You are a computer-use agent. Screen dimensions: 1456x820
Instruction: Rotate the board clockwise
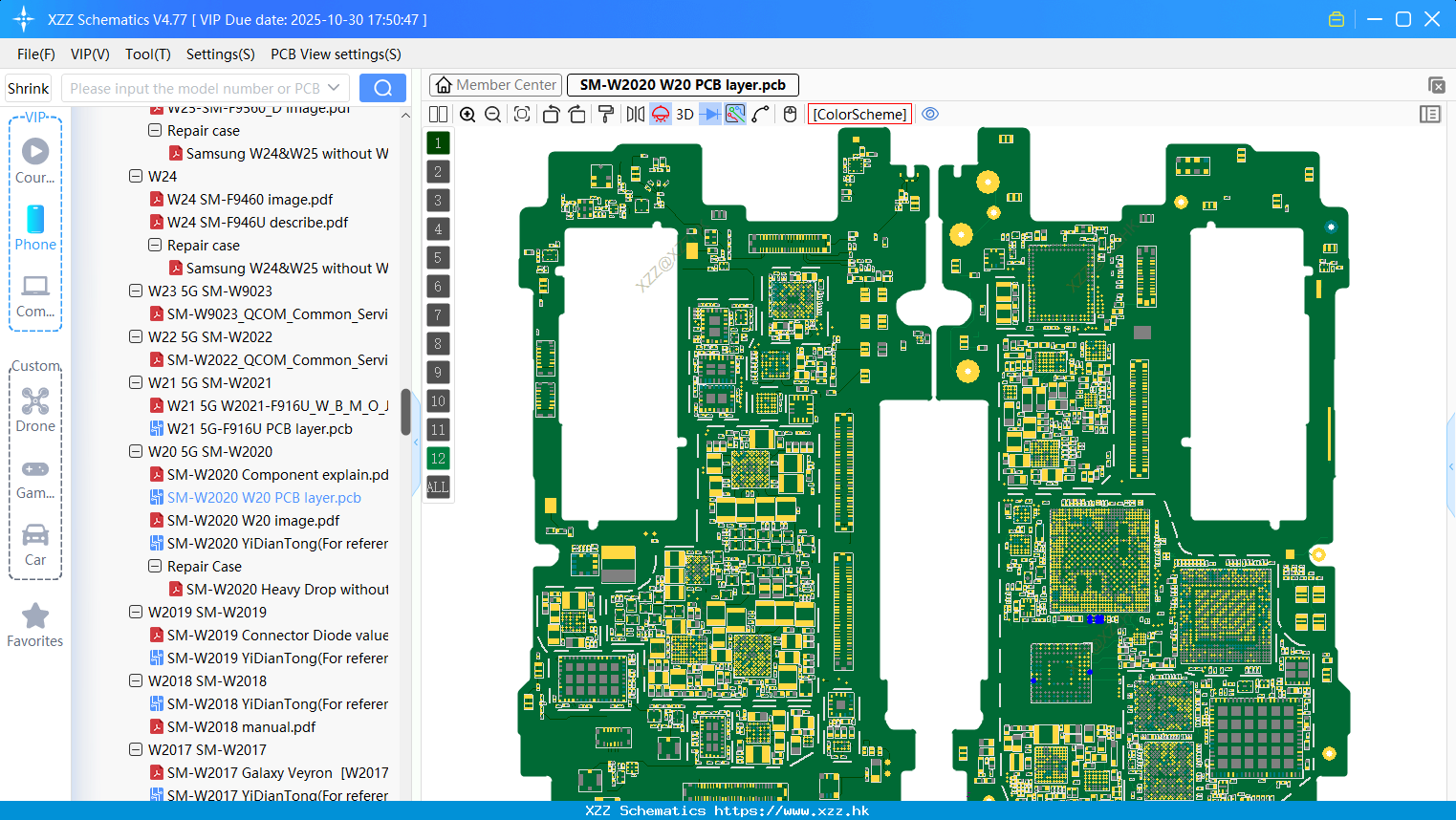point(577,114)
